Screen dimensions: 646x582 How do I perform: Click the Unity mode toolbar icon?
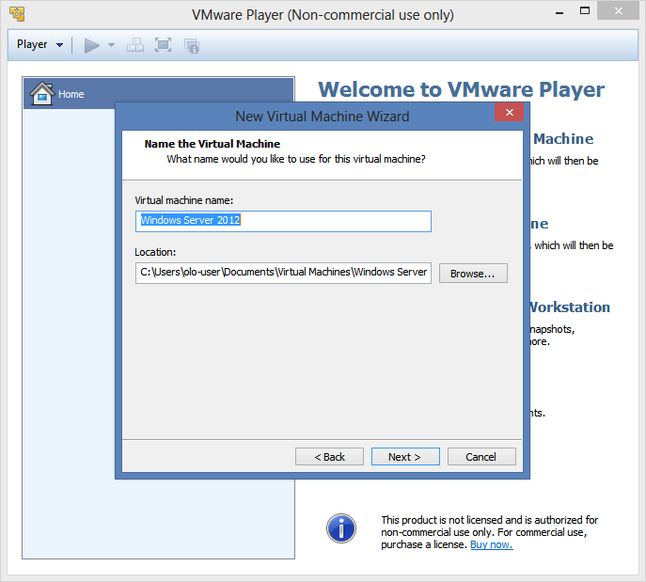click(192, 46)
